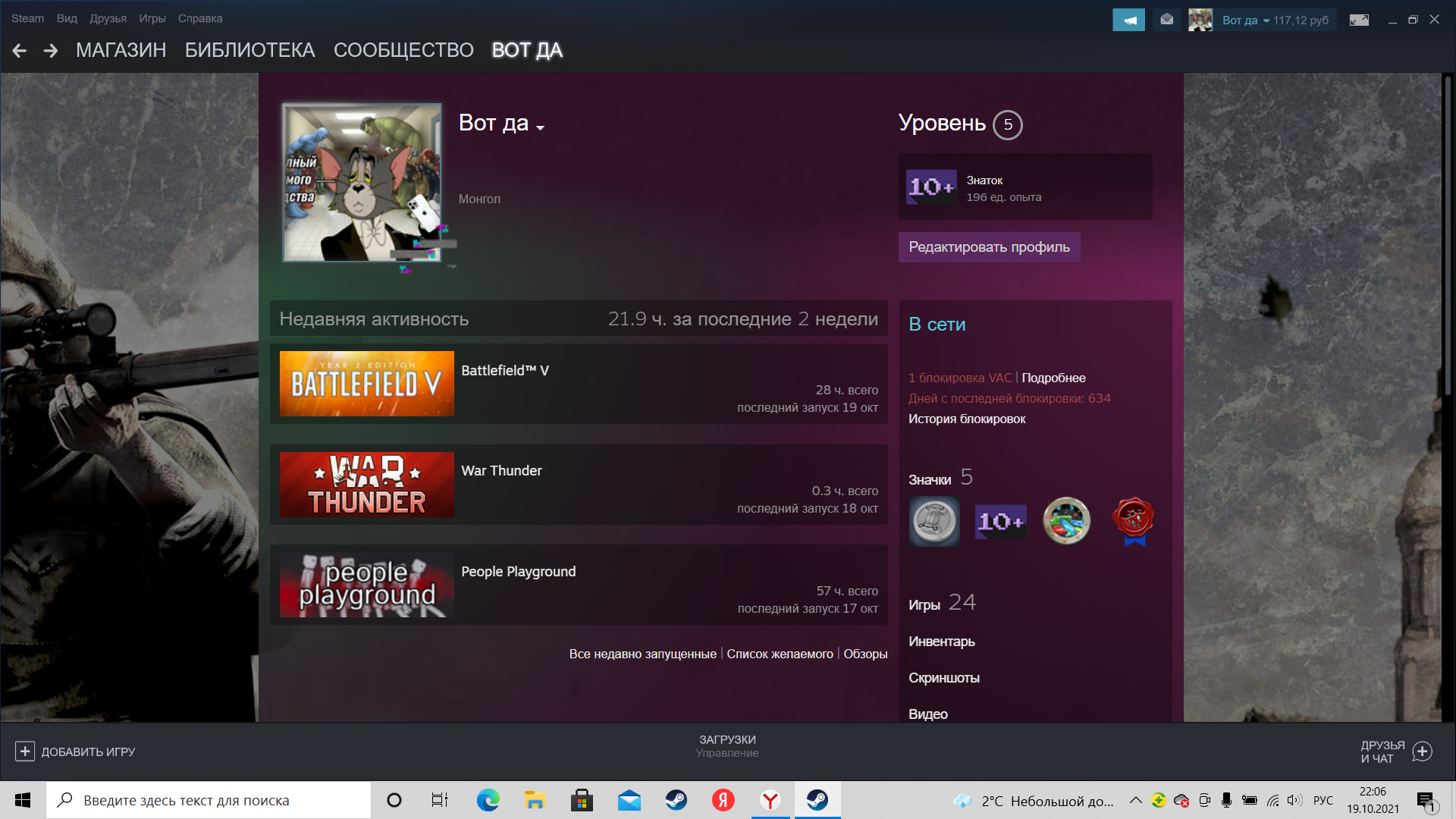1456x819 pixels.
Task: Open Task View on taskbar
Action: click(440, 800)
